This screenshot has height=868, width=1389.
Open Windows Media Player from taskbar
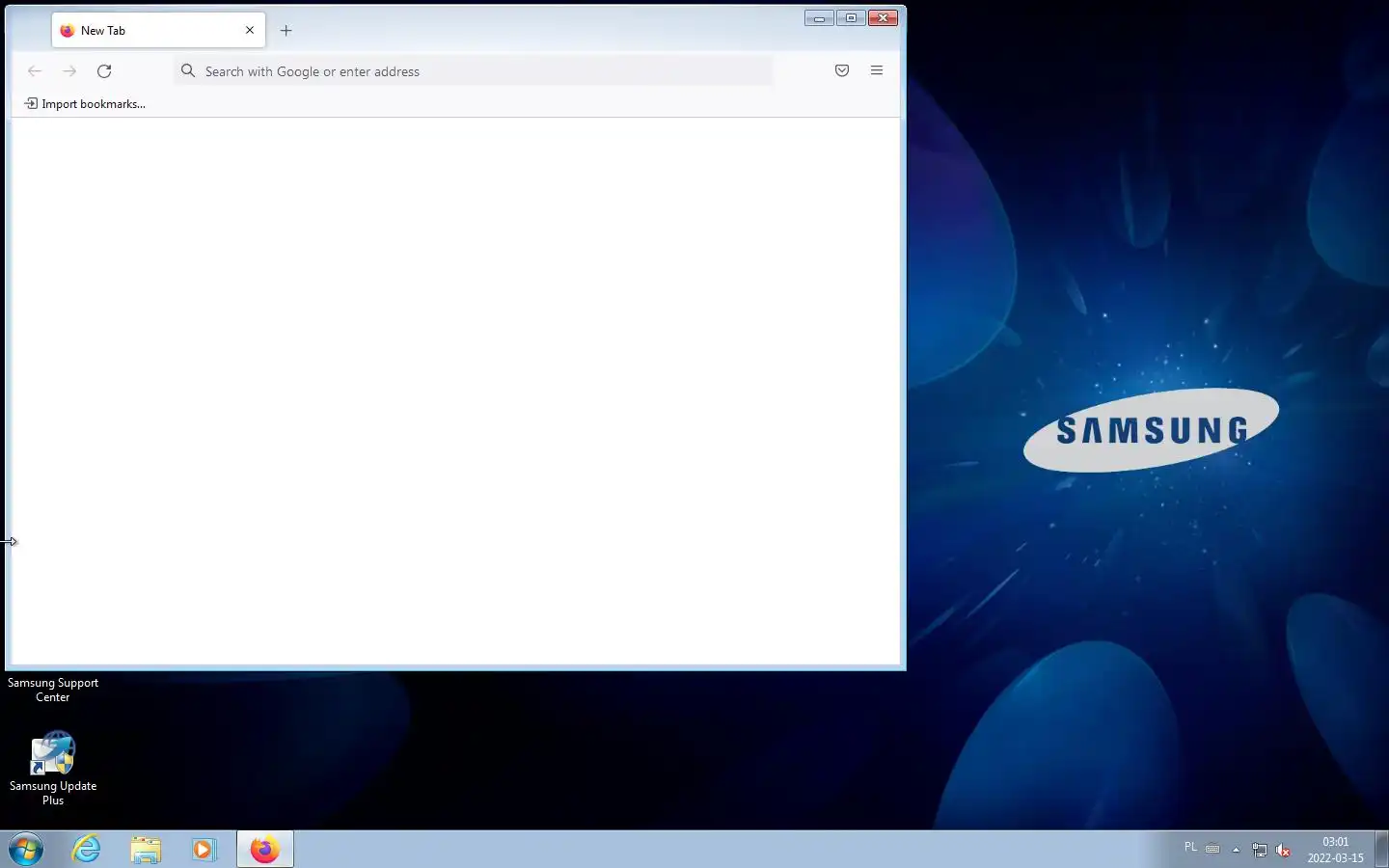204,850
